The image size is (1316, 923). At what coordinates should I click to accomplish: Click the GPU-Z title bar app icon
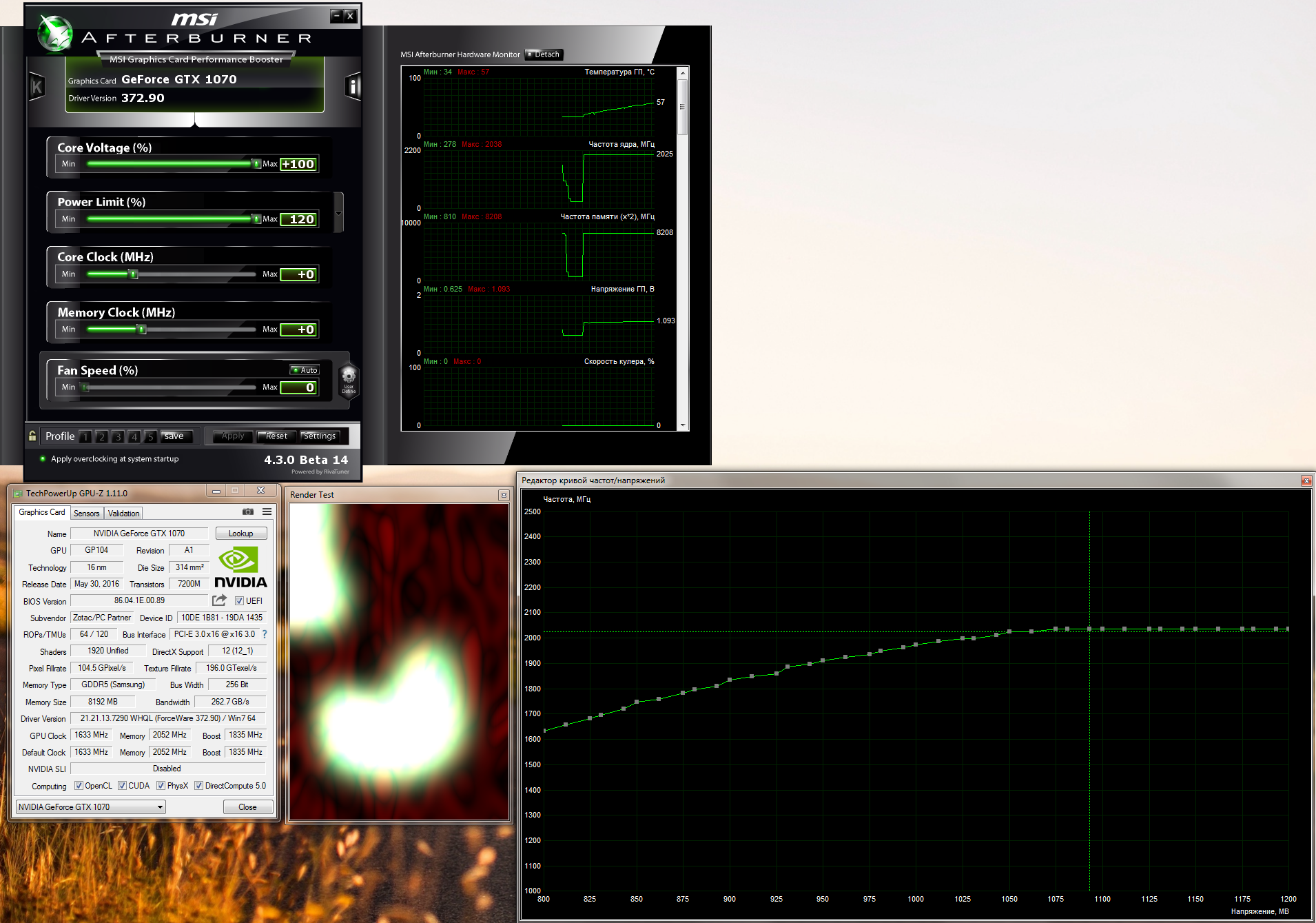(x=18, y=494)
